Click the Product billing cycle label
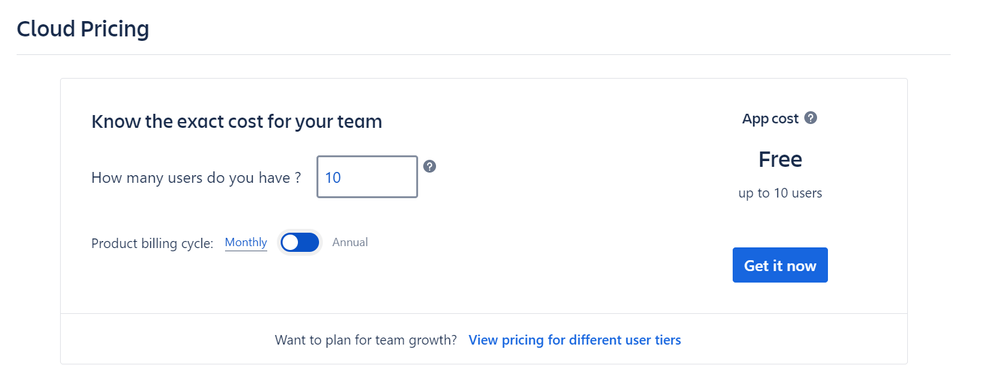This screenshot has width=998, height=381. pyautogui.click(x=153, y=244)
